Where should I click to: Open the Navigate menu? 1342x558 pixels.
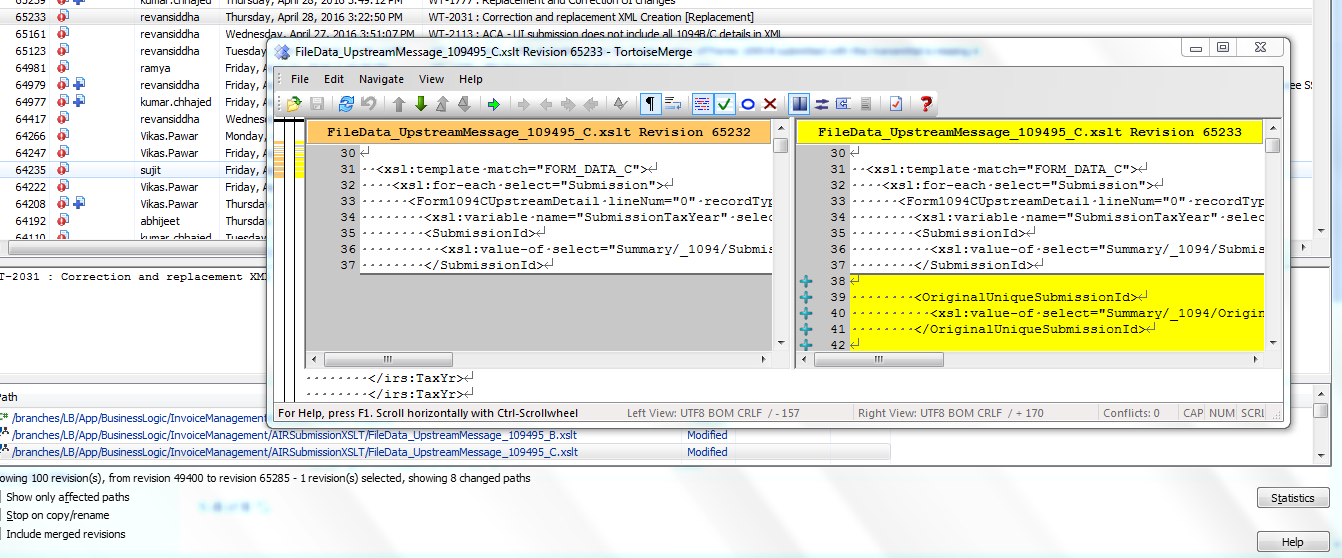381,79
